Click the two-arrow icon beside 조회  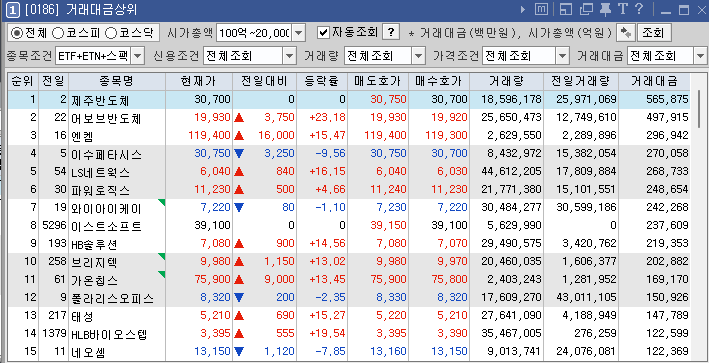click(626, 33)
